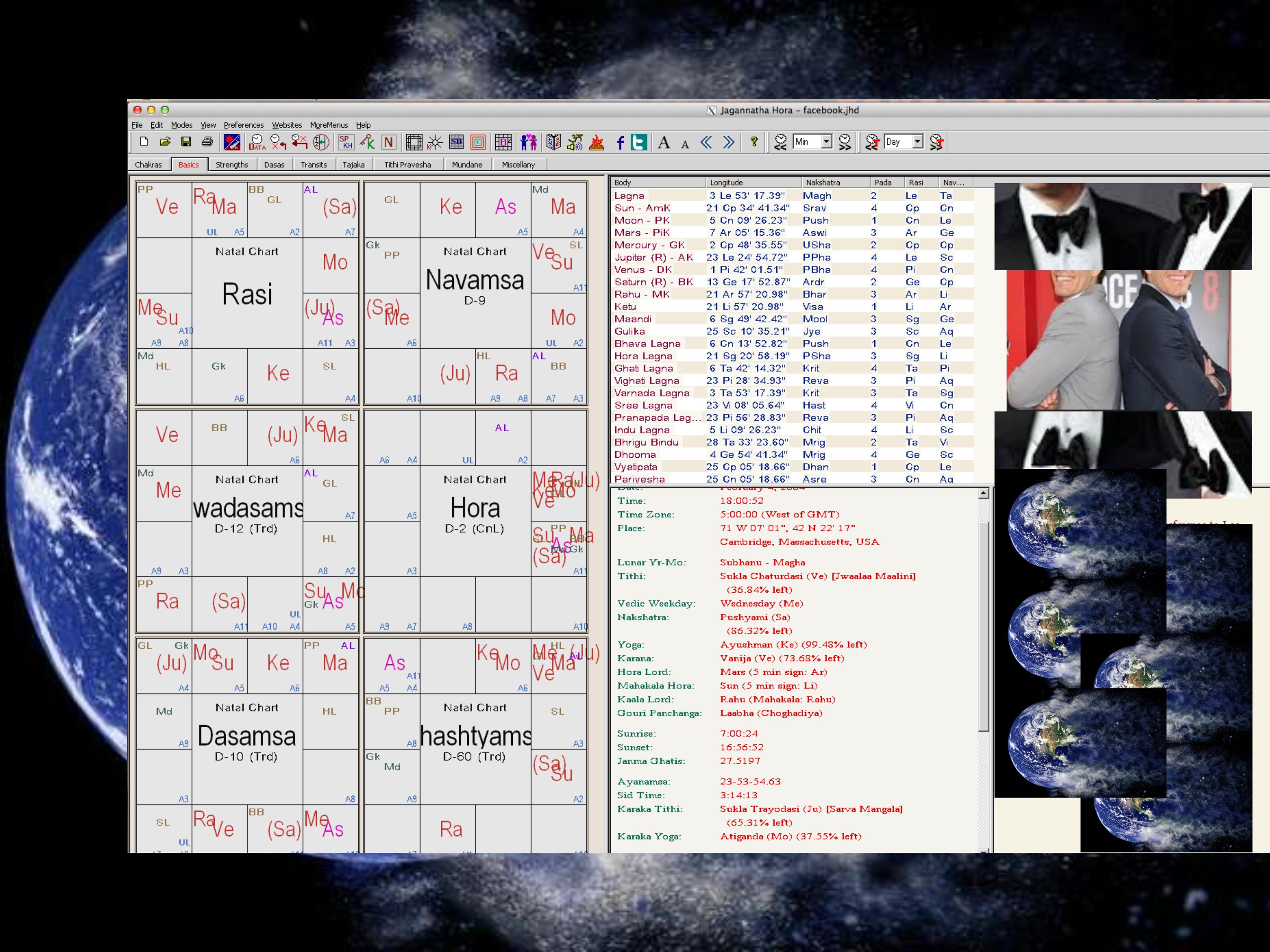Open the Preferences menu
The width and height of the screenshot is (1270, 952).
(244, 125)
